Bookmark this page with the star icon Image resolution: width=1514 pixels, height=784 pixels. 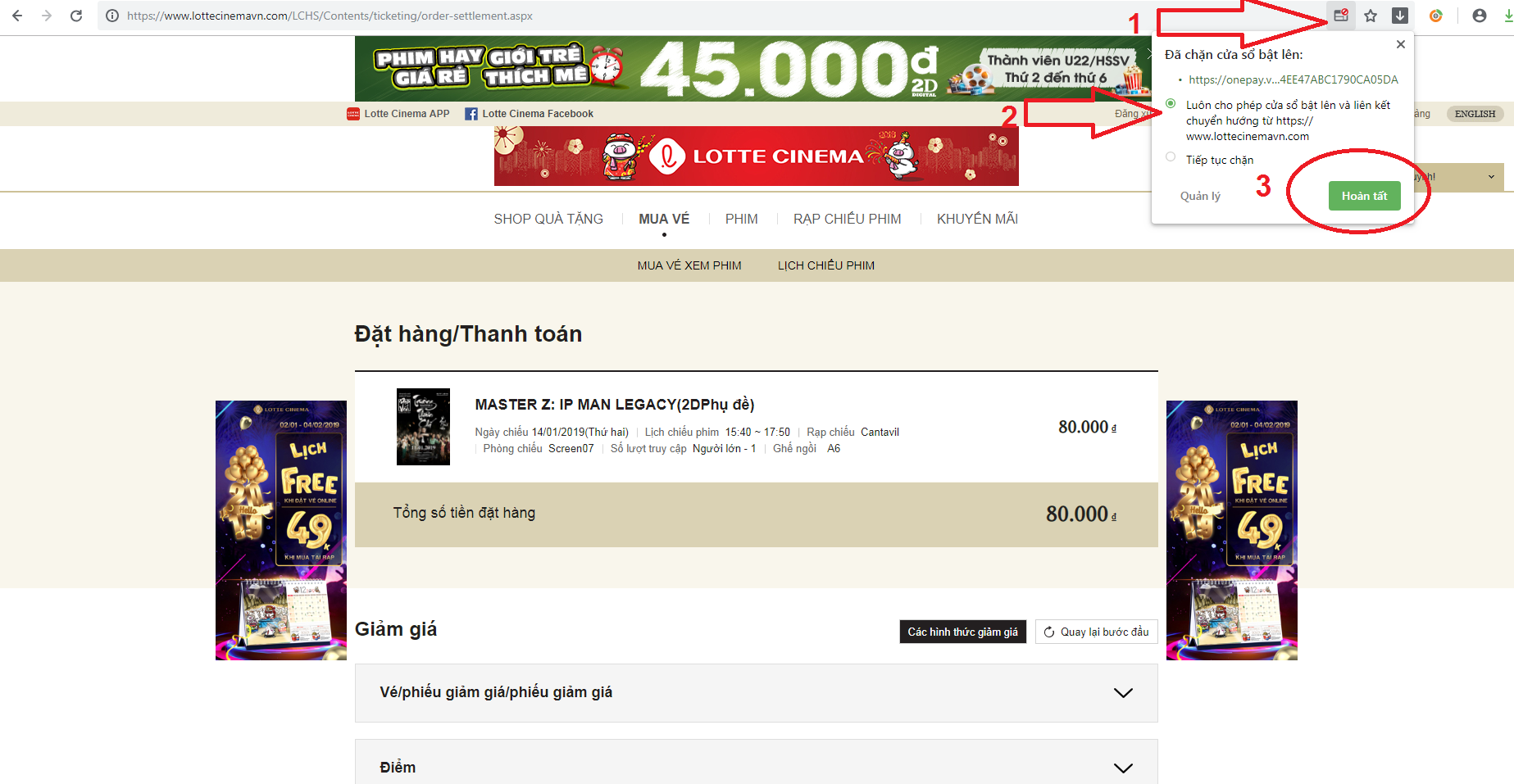coord(1371,16)
